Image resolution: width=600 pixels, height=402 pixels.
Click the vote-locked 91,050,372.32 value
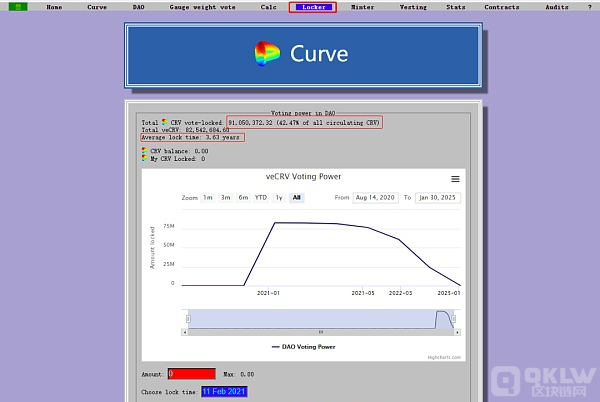250,123
